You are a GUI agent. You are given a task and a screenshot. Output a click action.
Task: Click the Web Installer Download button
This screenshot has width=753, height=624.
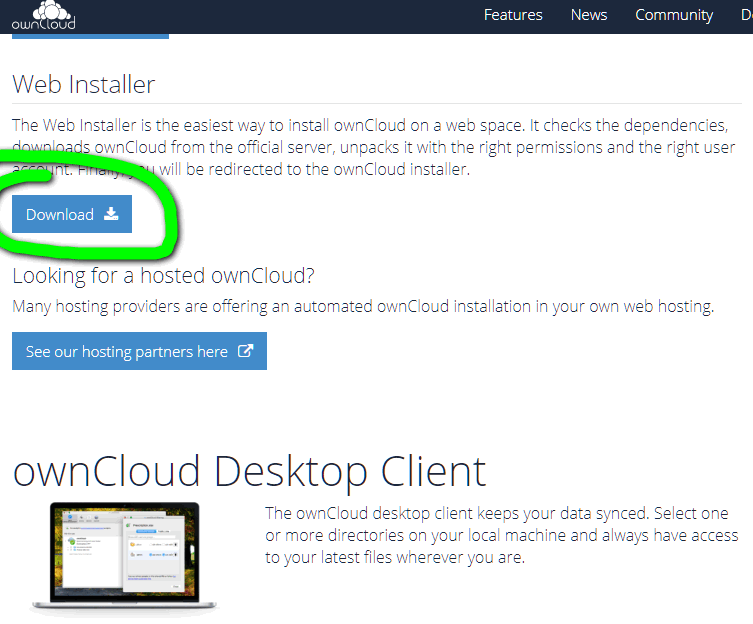(72, 214)
